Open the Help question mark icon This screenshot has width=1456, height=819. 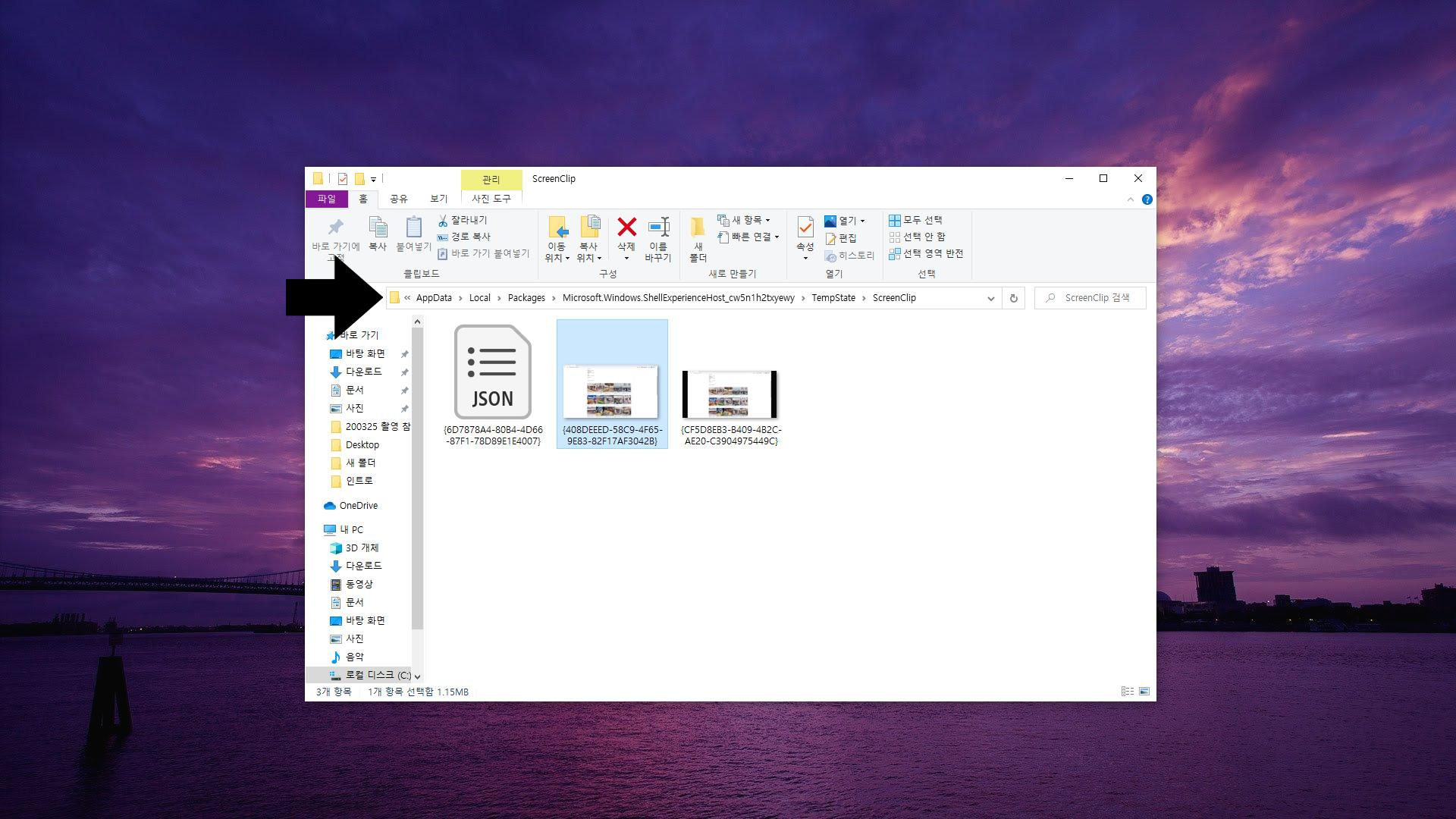(x=1147, y=199)
